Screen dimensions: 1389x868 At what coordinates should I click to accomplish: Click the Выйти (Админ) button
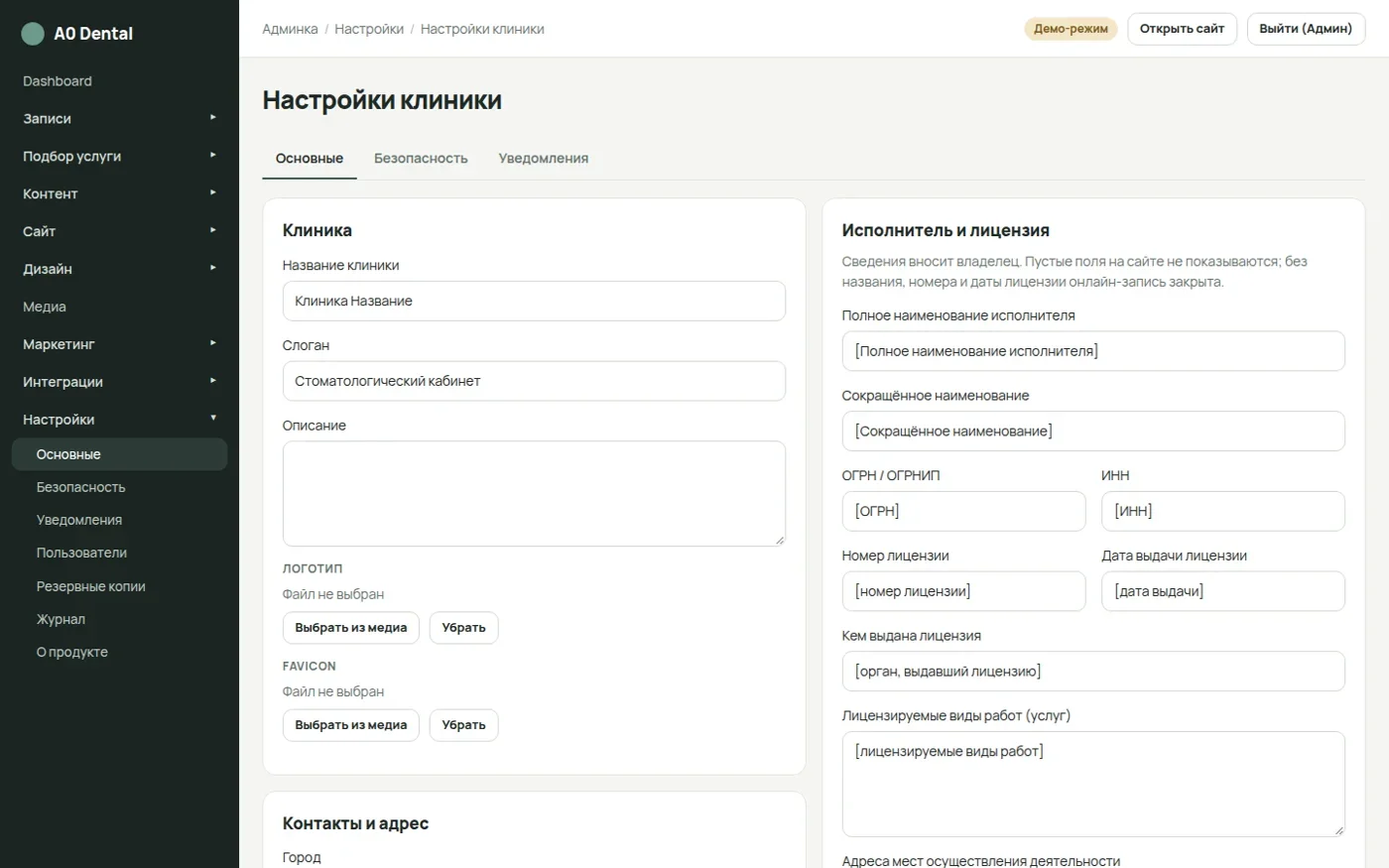click(1306, 29)
